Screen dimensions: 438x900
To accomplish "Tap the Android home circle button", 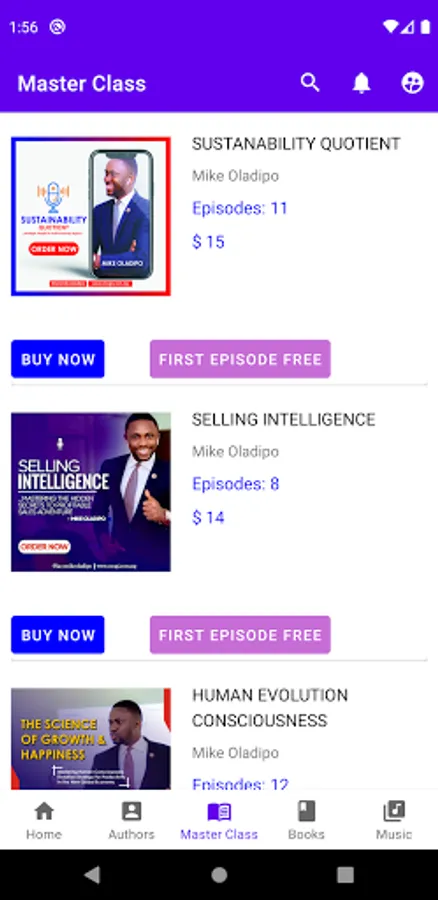I will (219, 875).
